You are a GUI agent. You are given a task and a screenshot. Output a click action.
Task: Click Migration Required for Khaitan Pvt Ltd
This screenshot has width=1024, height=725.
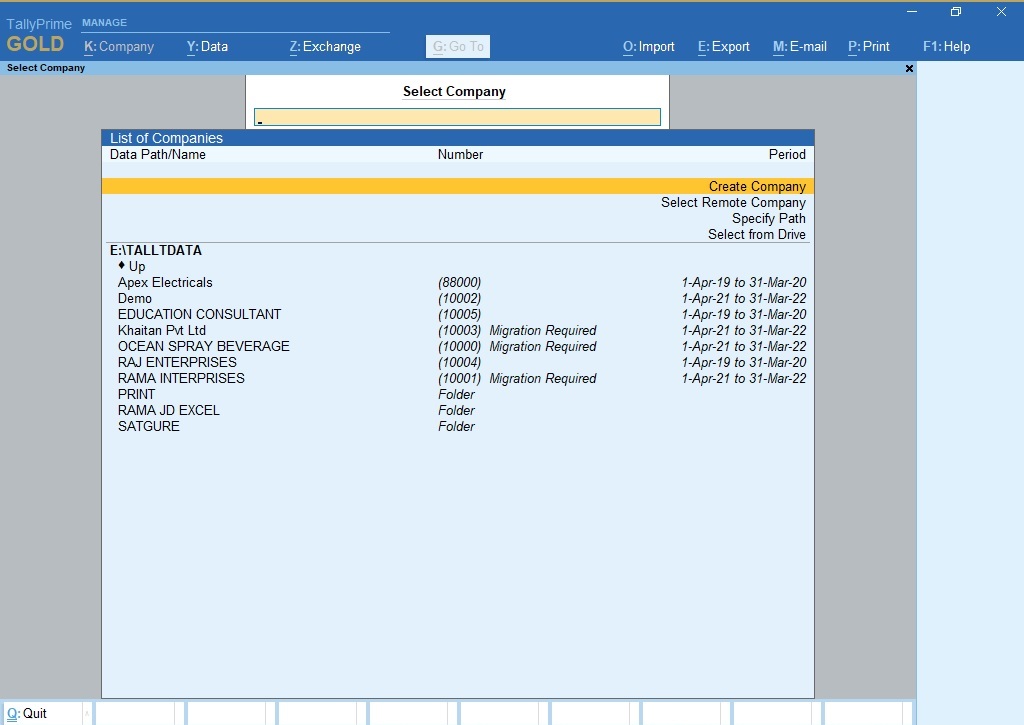(x=543, y=330)
